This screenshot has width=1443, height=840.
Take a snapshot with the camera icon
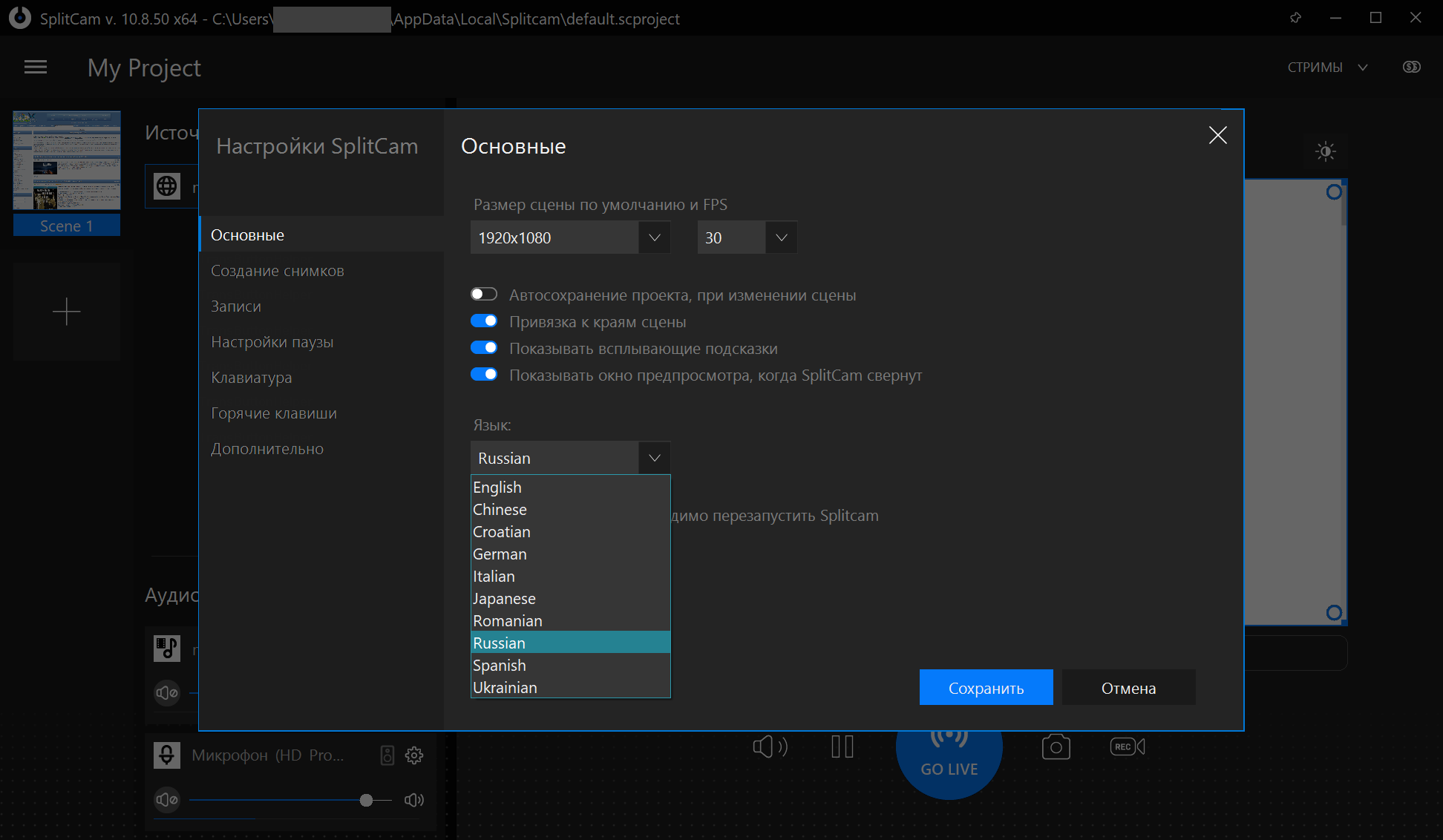1056,747
